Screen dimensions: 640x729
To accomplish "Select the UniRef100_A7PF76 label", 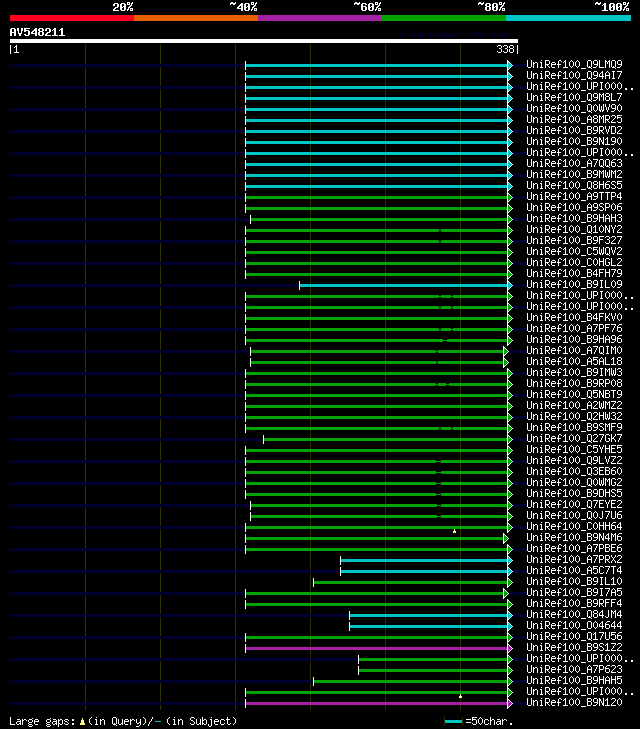I will [x=574, y=328].
